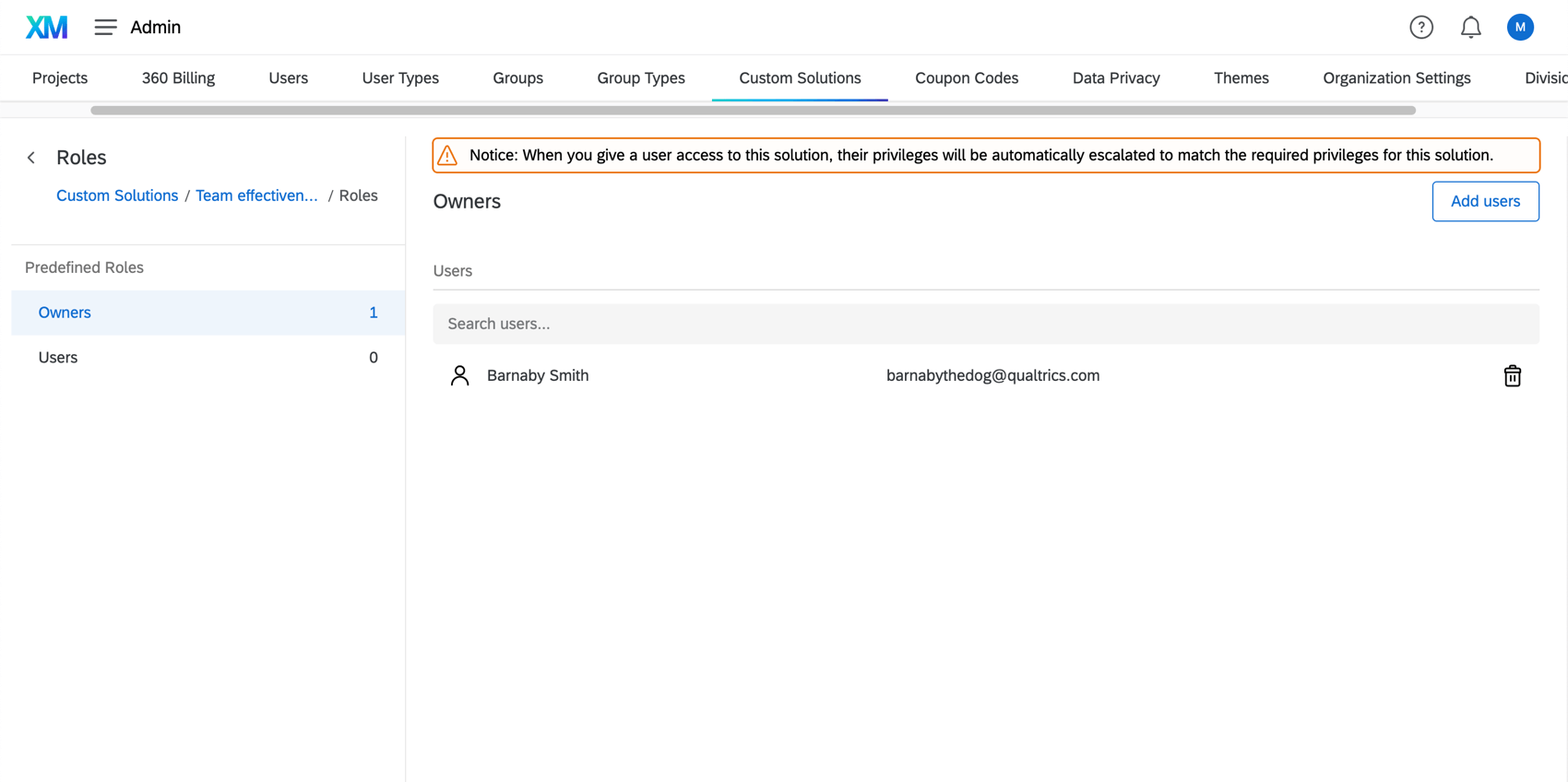Delete Barnaby Smith using trash icon
This screenshot has width=1568, height=782.
1512,376
